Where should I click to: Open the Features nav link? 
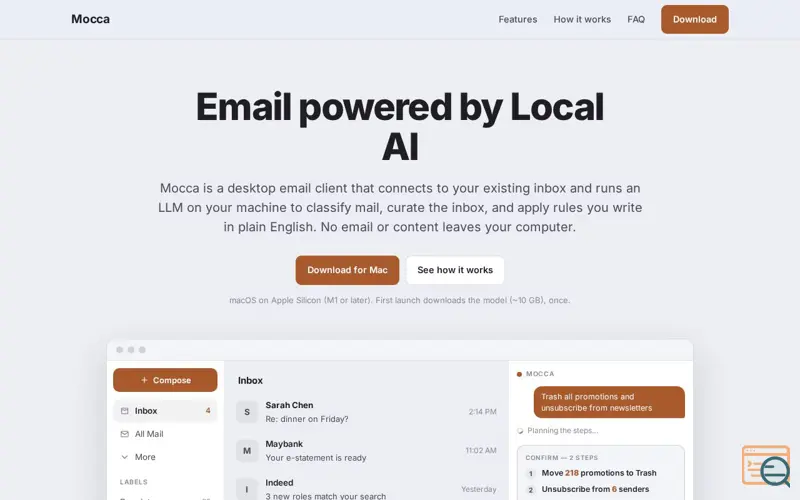click(x=517, y=19)
